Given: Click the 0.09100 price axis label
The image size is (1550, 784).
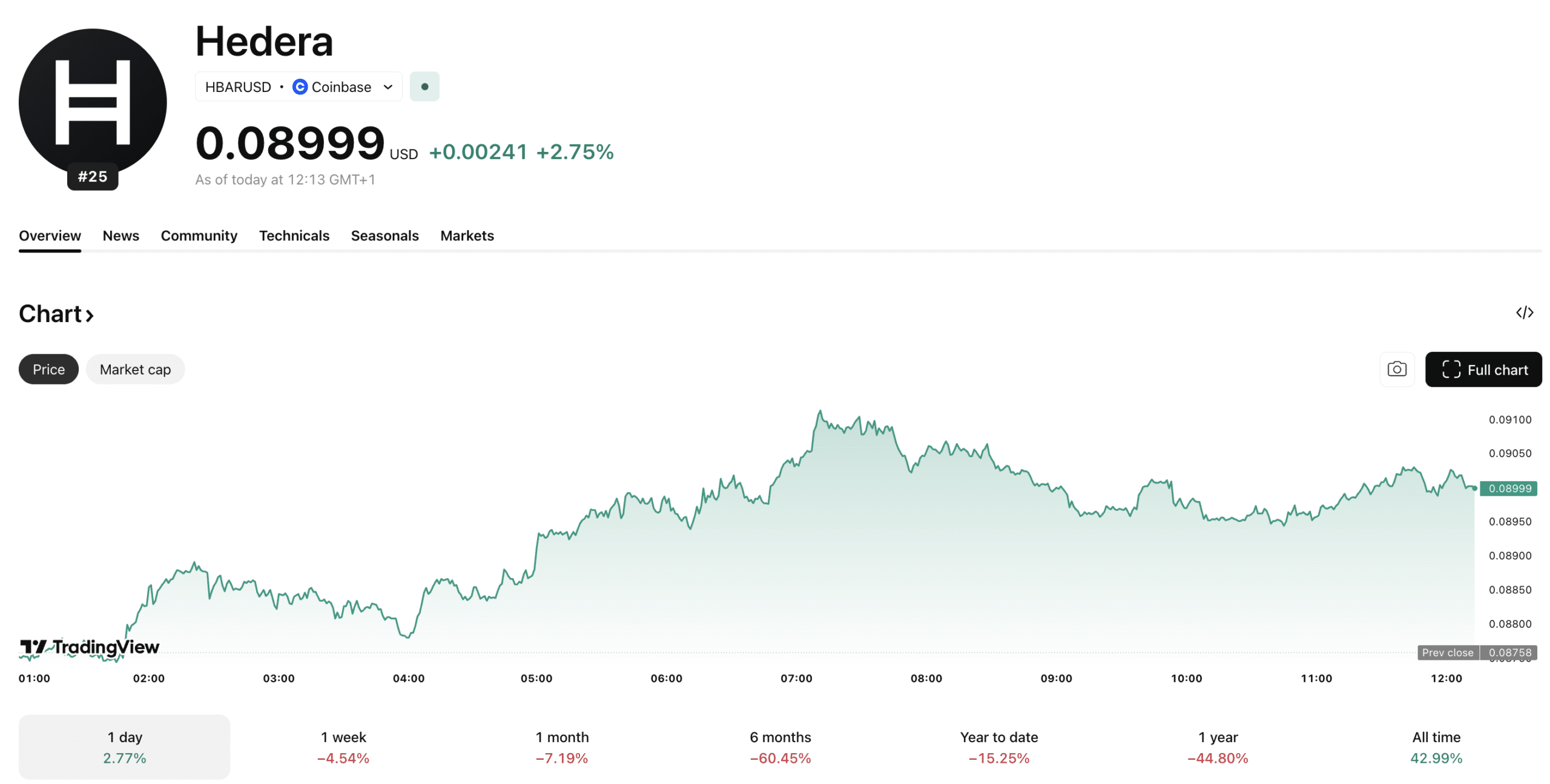Looking at the screenshot, I should [1509, 420].
